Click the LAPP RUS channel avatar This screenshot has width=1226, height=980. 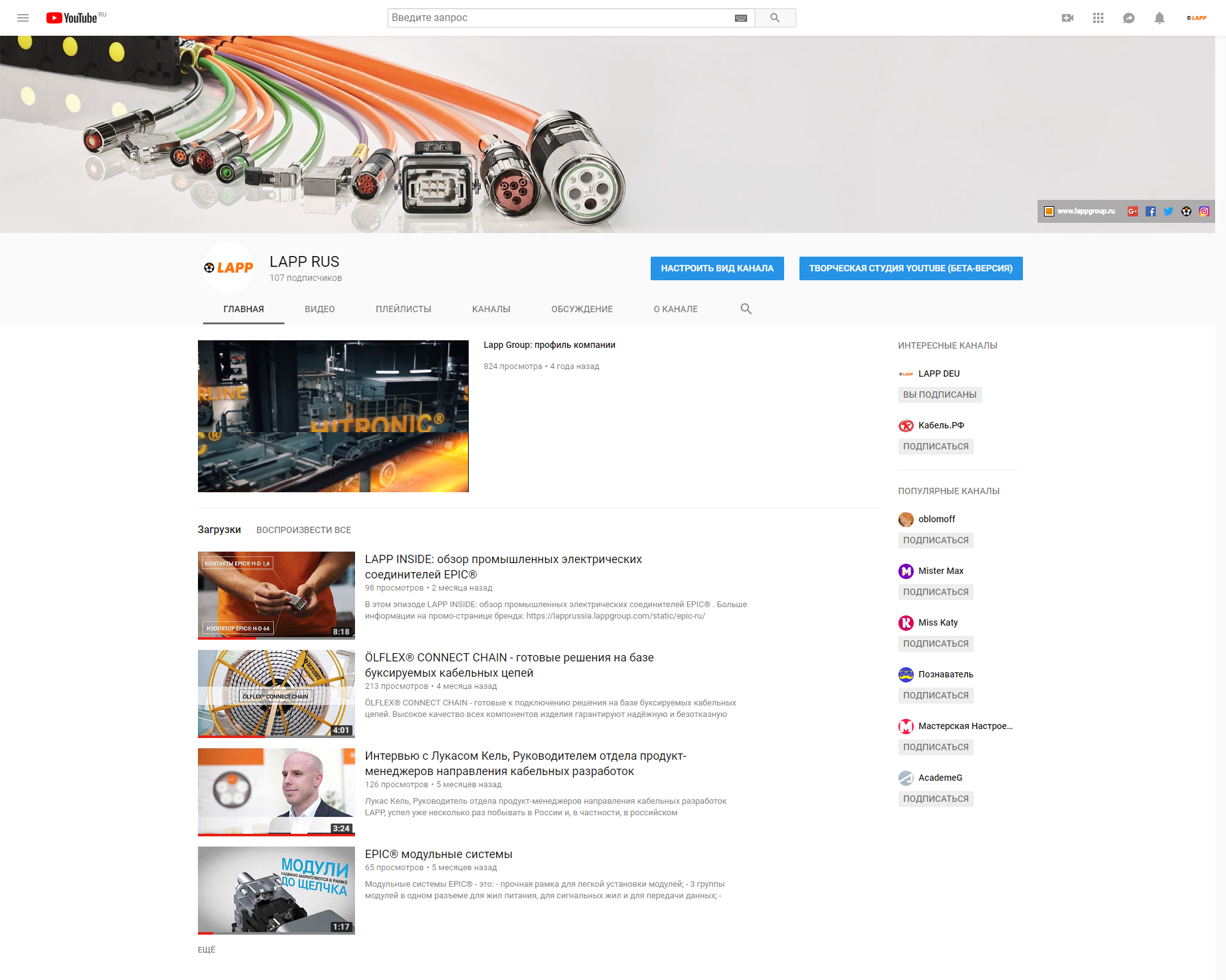click(229, 268)
